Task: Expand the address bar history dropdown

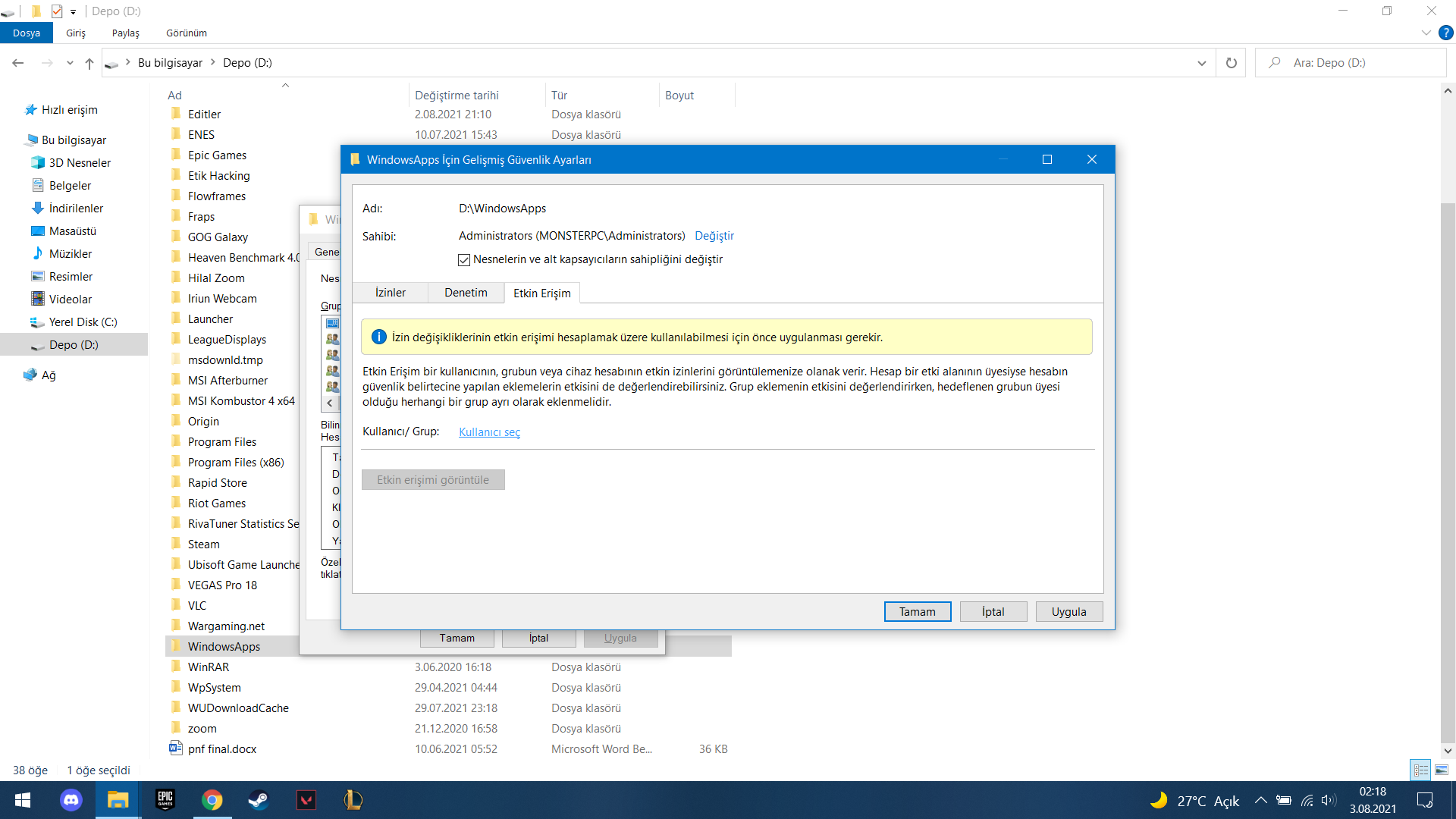Action: click(1201, 63)
